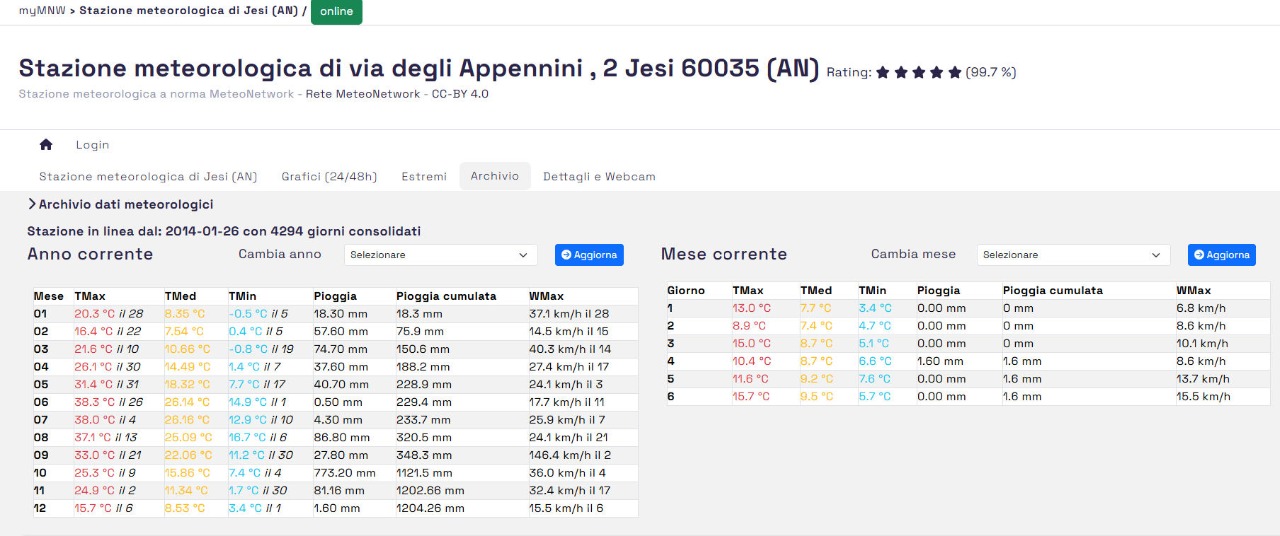The height and width of the screenshot is (536, 1280).
Task: Switch to the Estremi tab
Action: [x=424, y=177]
